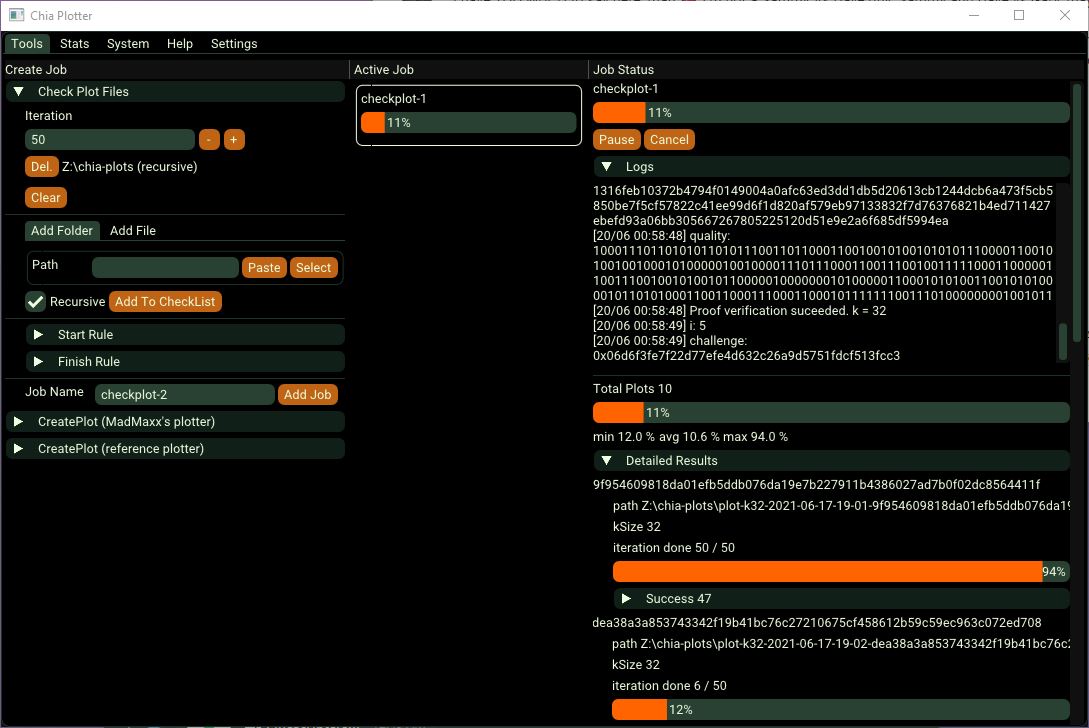Collapse the Check Plot Files section
This screenshot has height=728, width=1089.
point(175,92)
